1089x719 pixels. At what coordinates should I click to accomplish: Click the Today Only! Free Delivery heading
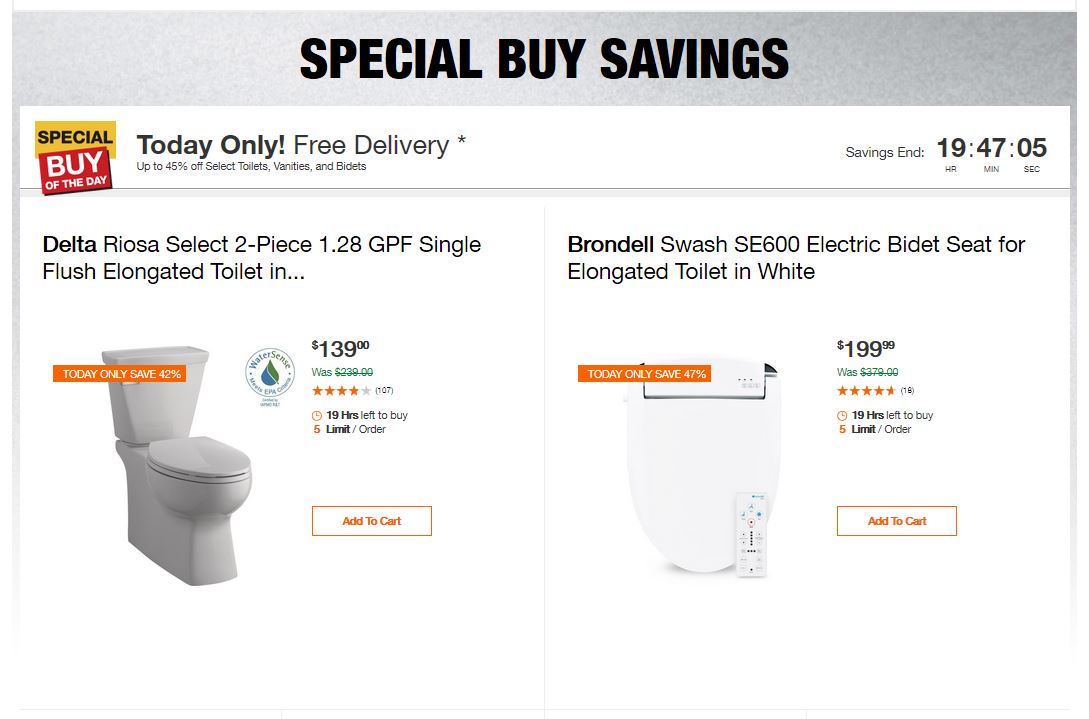tap(301, 145)
